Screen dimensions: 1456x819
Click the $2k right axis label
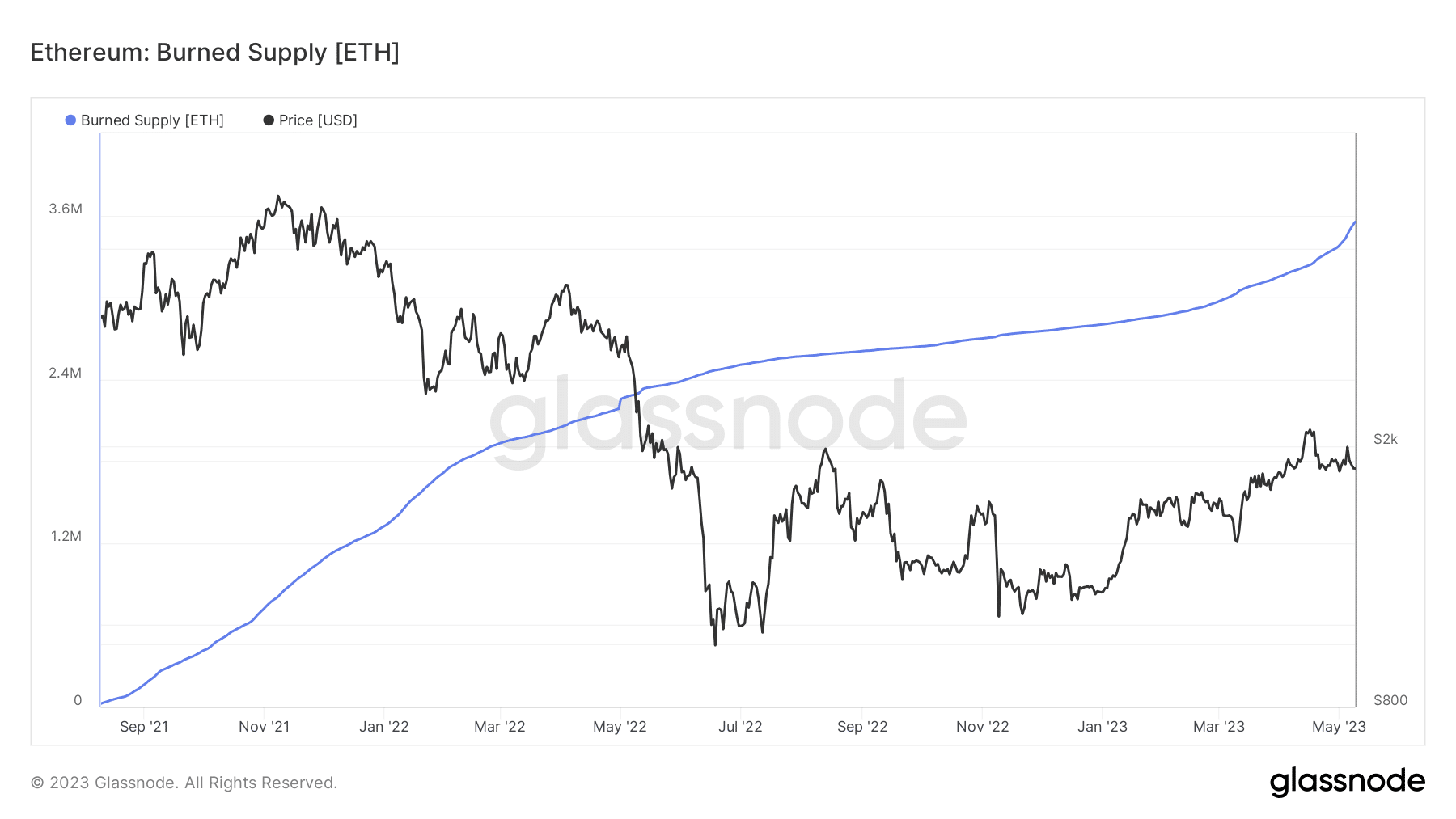[x=1386, y=439]
